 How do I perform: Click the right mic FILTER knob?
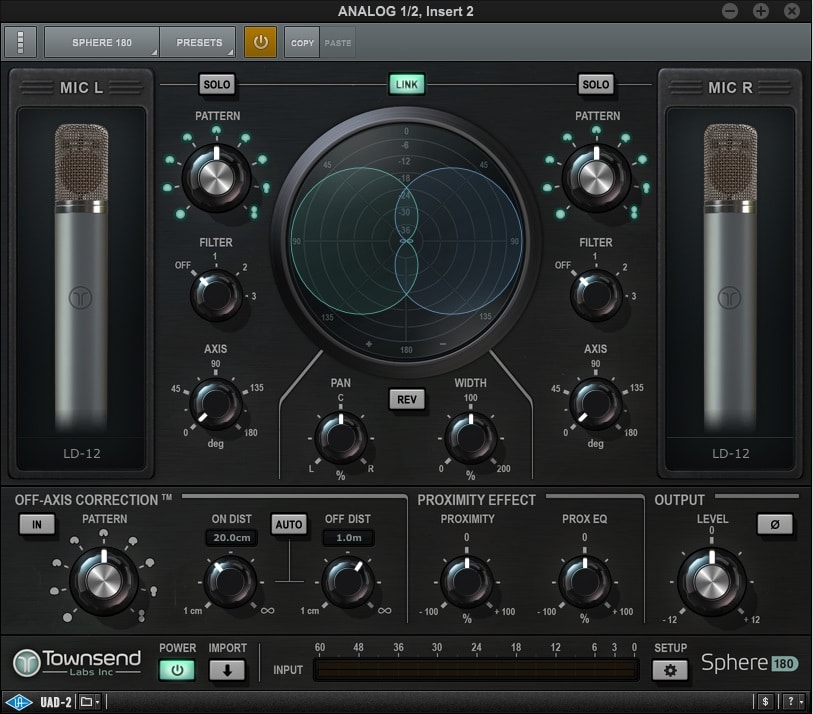[x=596, y=296]
